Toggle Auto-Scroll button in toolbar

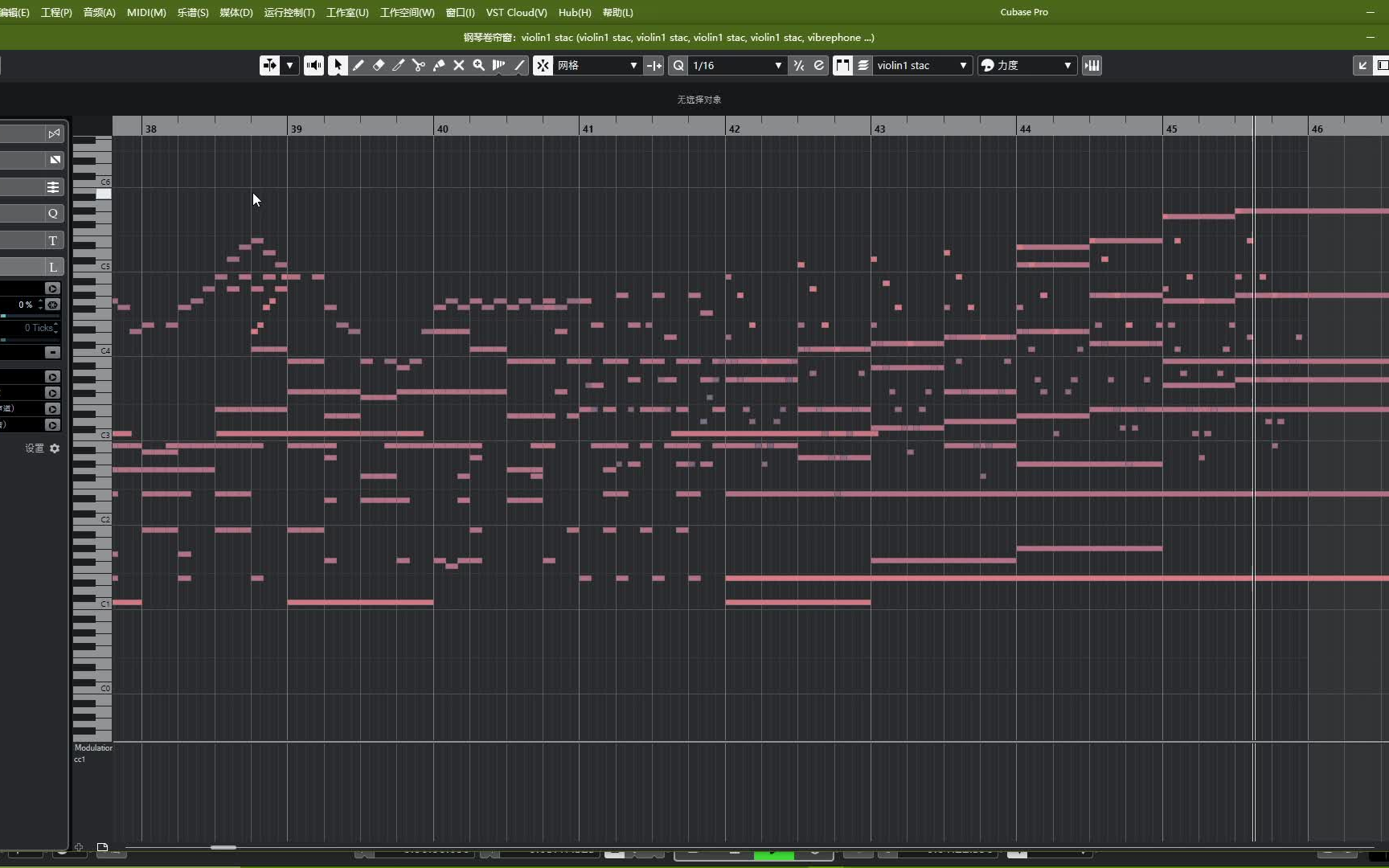269,65
